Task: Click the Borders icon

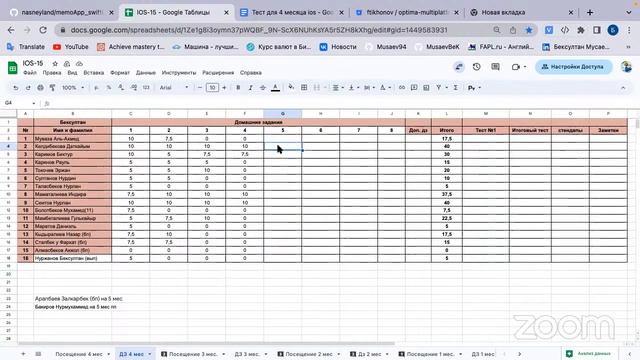Action: [x=304, y=88]
